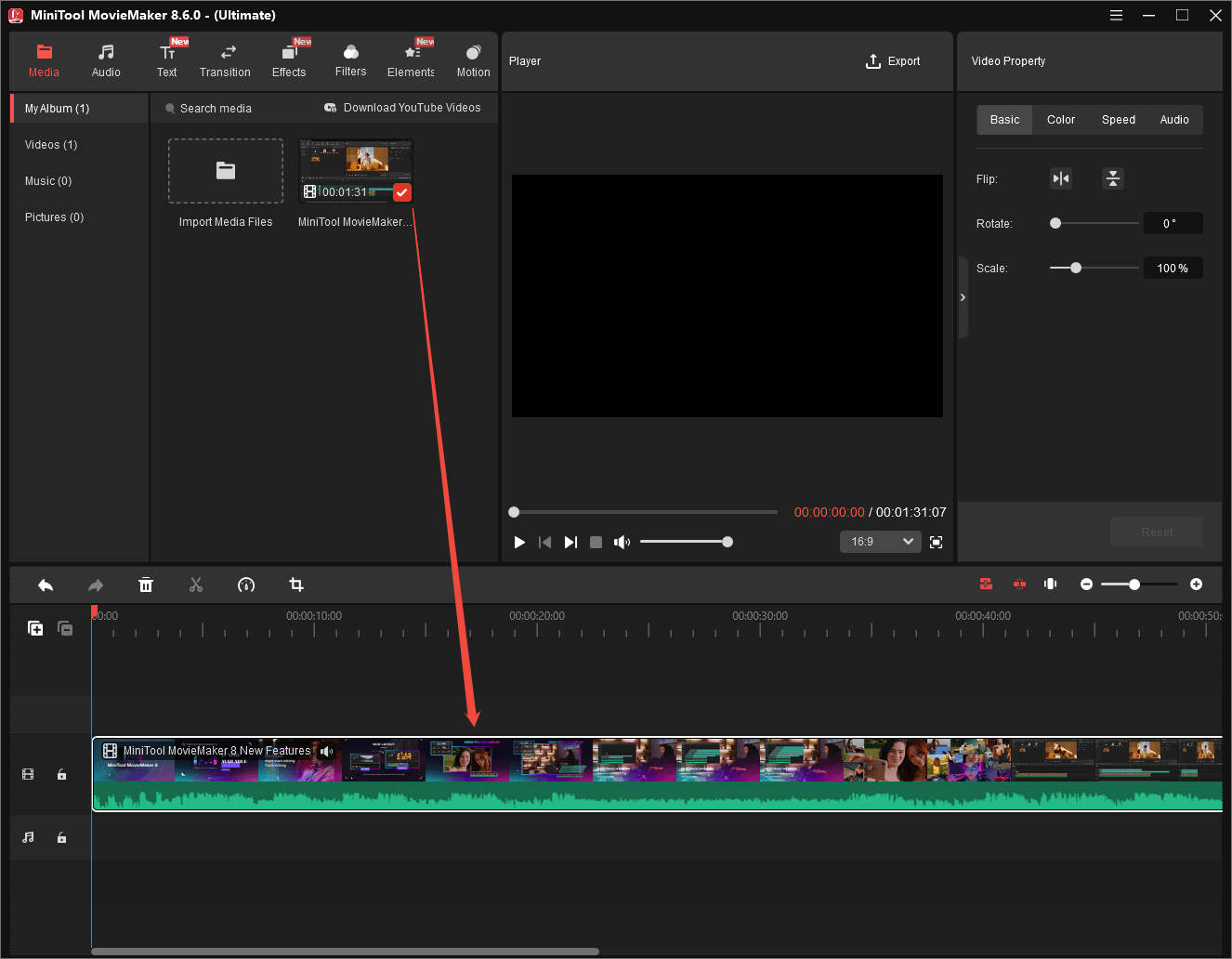Undo the last action

(x=46, y=585)
